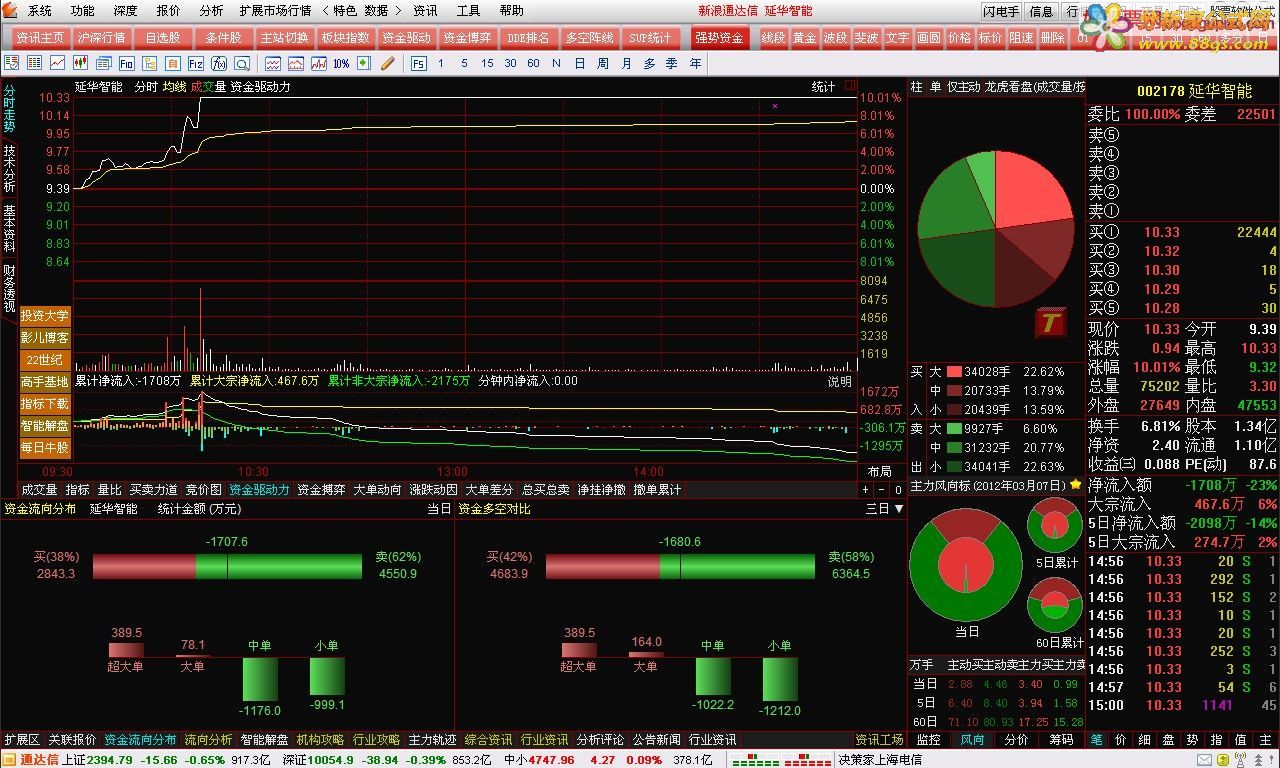Open the candlestick chart toolbar icon
Image resolution: width=1280 pixels, height=768 pixels.
coord(80,63)
